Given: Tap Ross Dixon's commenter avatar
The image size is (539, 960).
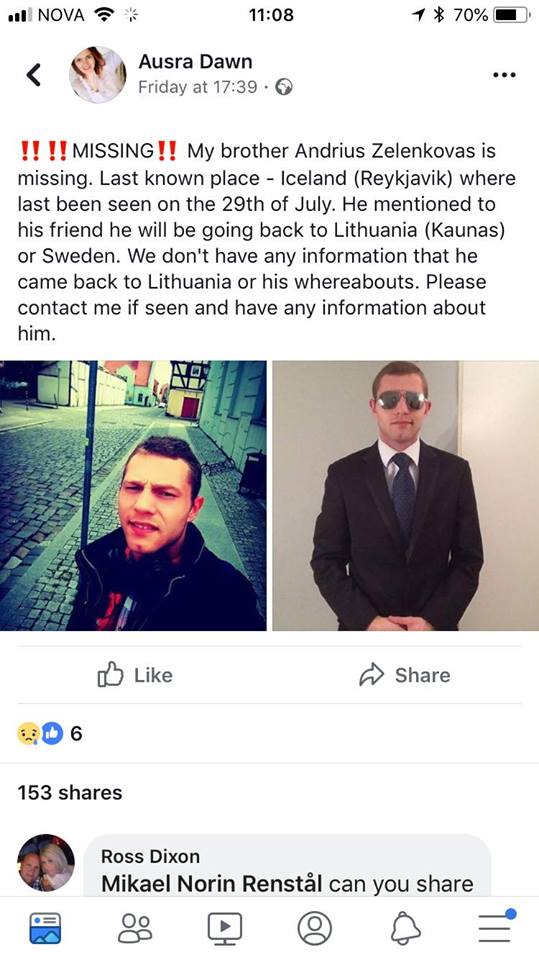Looking at the screenshot, I should pos(46,863).
